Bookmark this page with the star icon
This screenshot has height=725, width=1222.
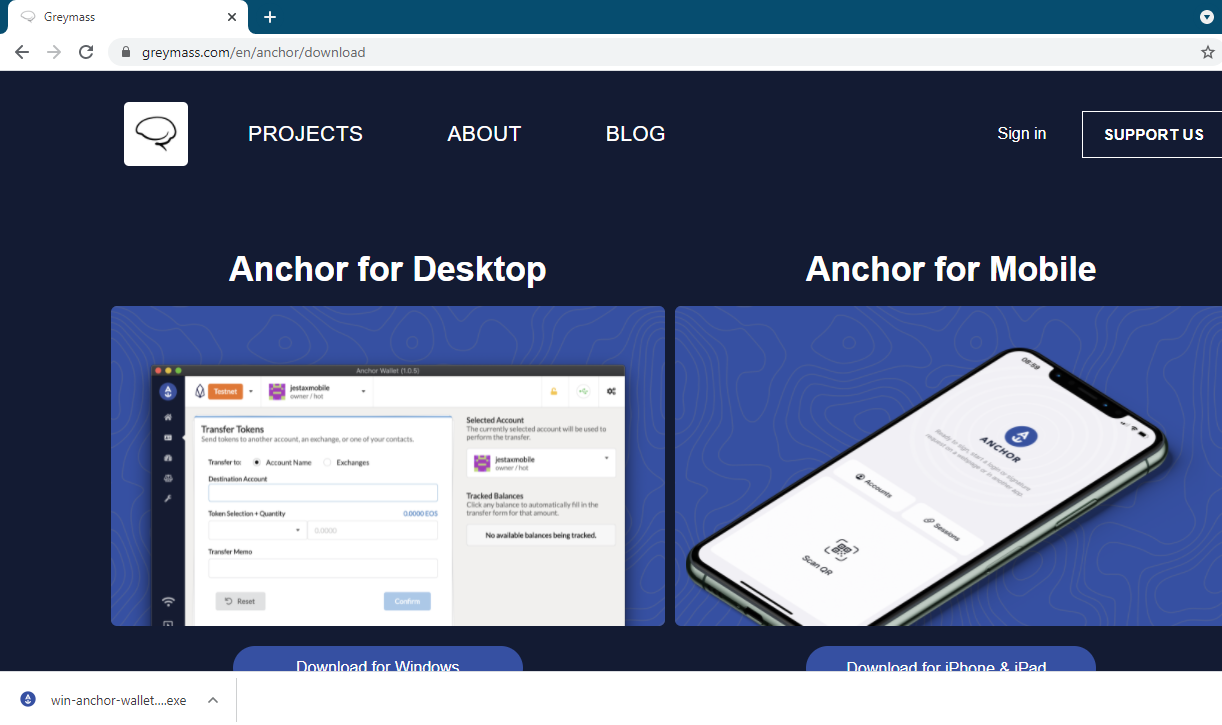click(1208, 52)
